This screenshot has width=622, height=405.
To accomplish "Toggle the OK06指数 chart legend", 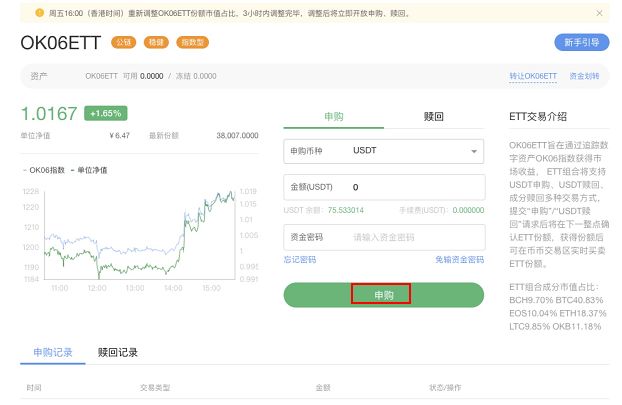I will [x=44, y=170].
